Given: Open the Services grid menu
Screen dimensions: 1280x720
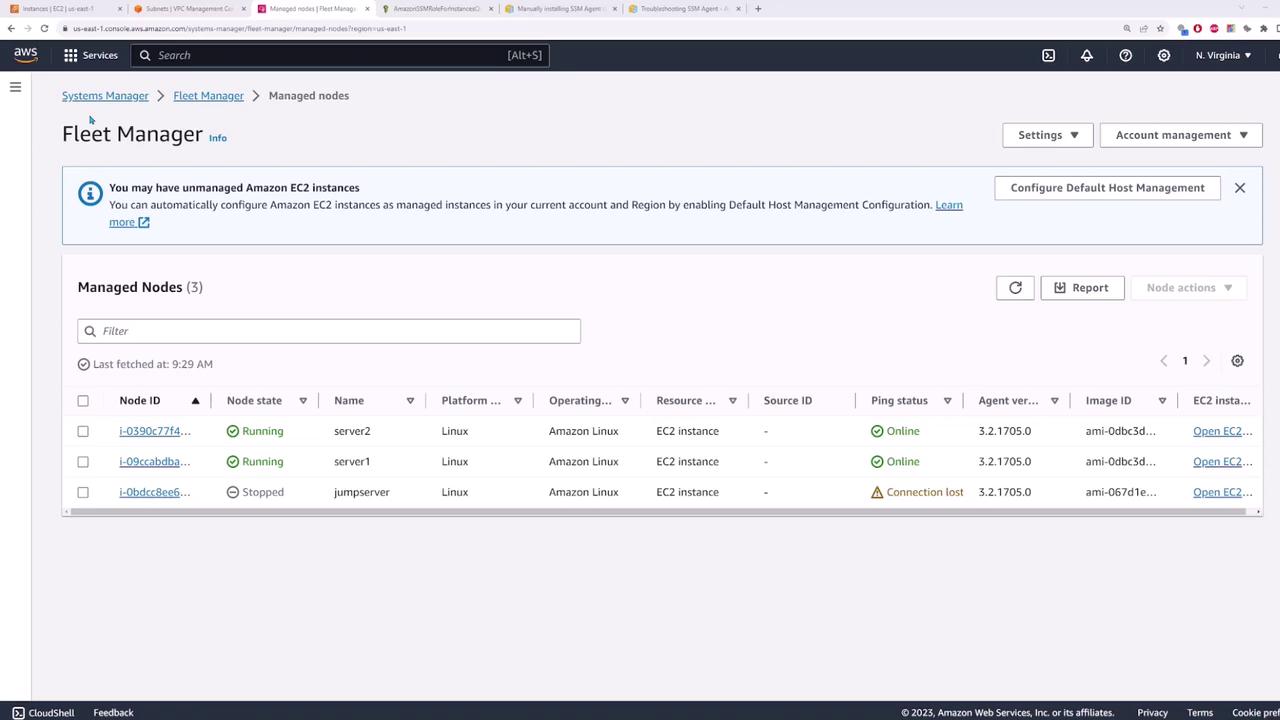Looking at the screenshot, I should [x=91, y=55].
